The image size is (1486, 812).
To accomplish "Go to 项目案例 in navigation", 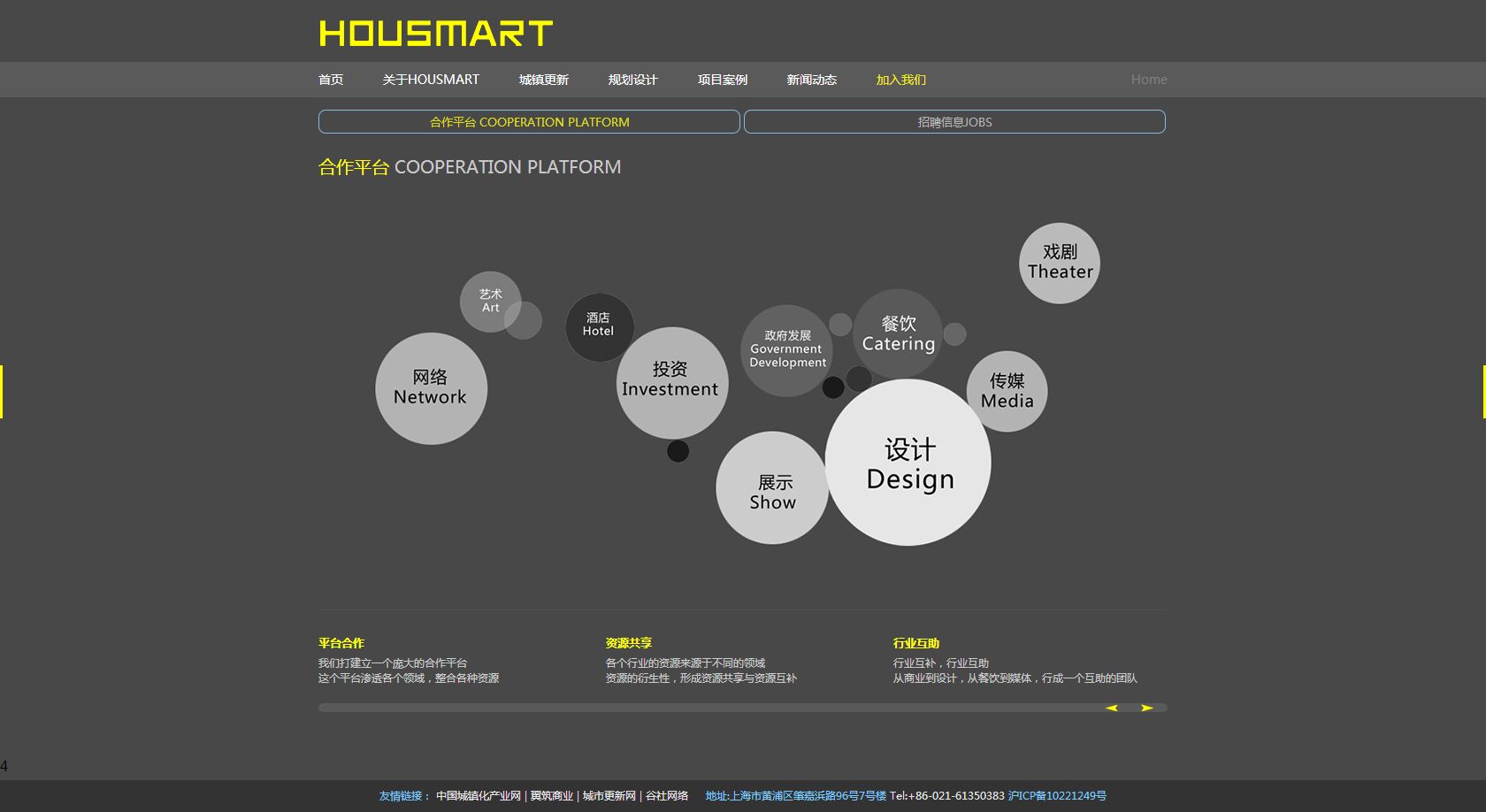I will tap(723, 80).
